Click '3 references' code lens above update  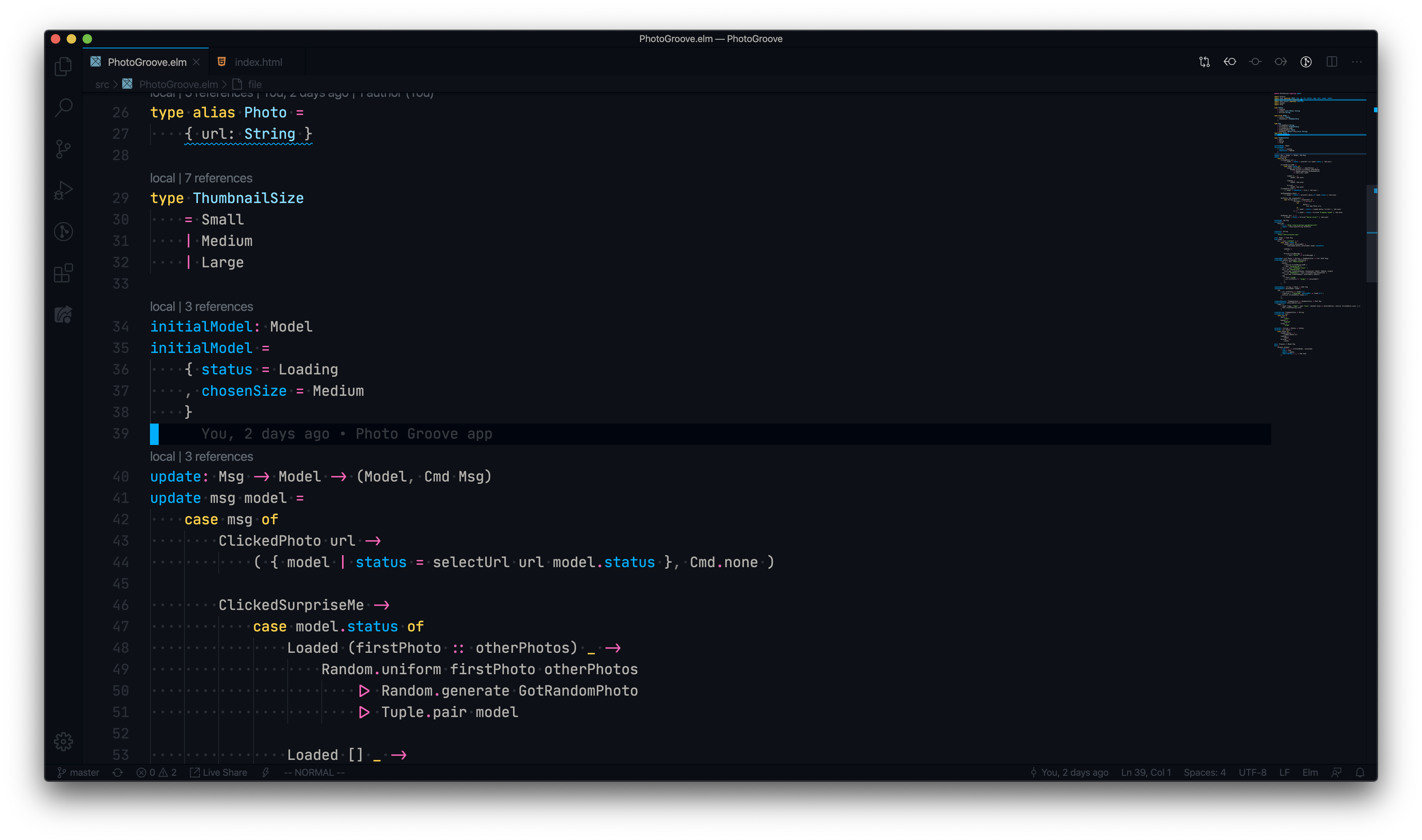click(219, 457)
